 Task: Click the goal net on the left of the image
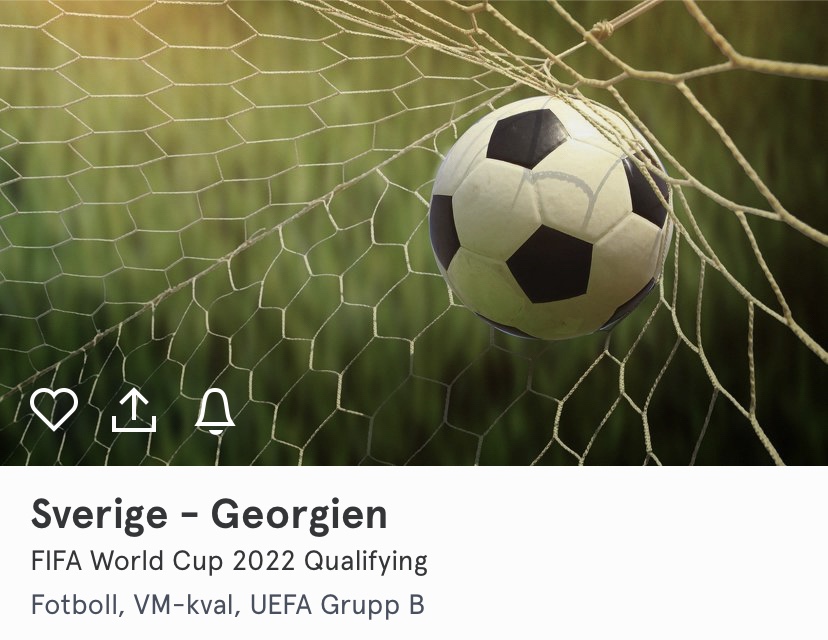click(158, 211)
